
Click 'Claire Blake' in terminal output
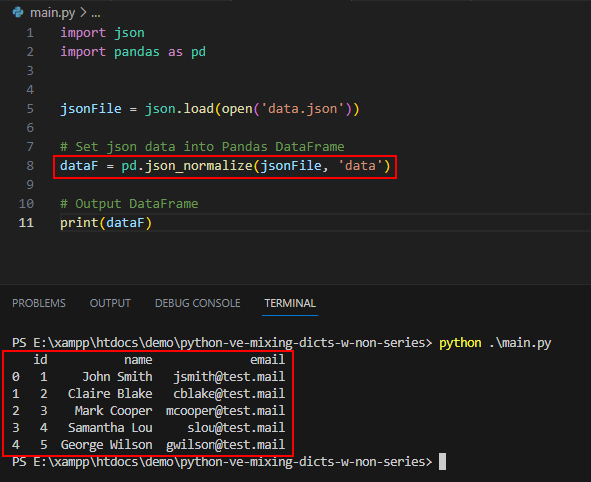click(x=110, y=394)
